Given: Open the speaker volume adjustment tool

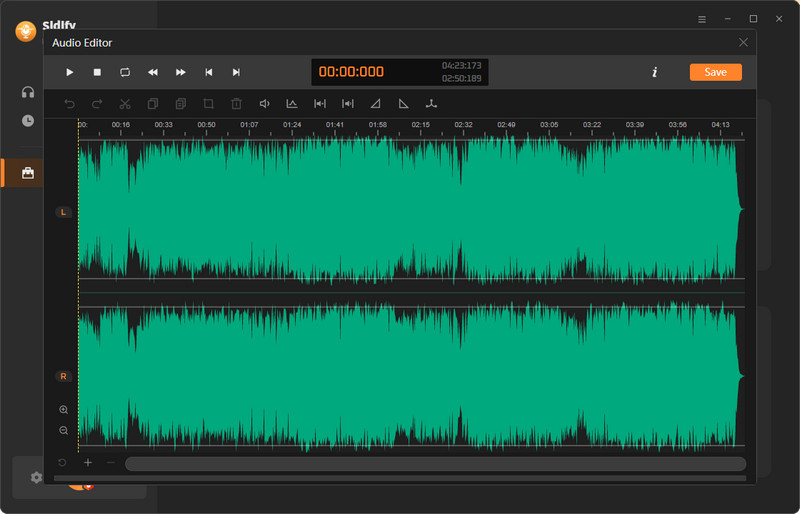Looking at the screenshot, I should pos(264,104).
